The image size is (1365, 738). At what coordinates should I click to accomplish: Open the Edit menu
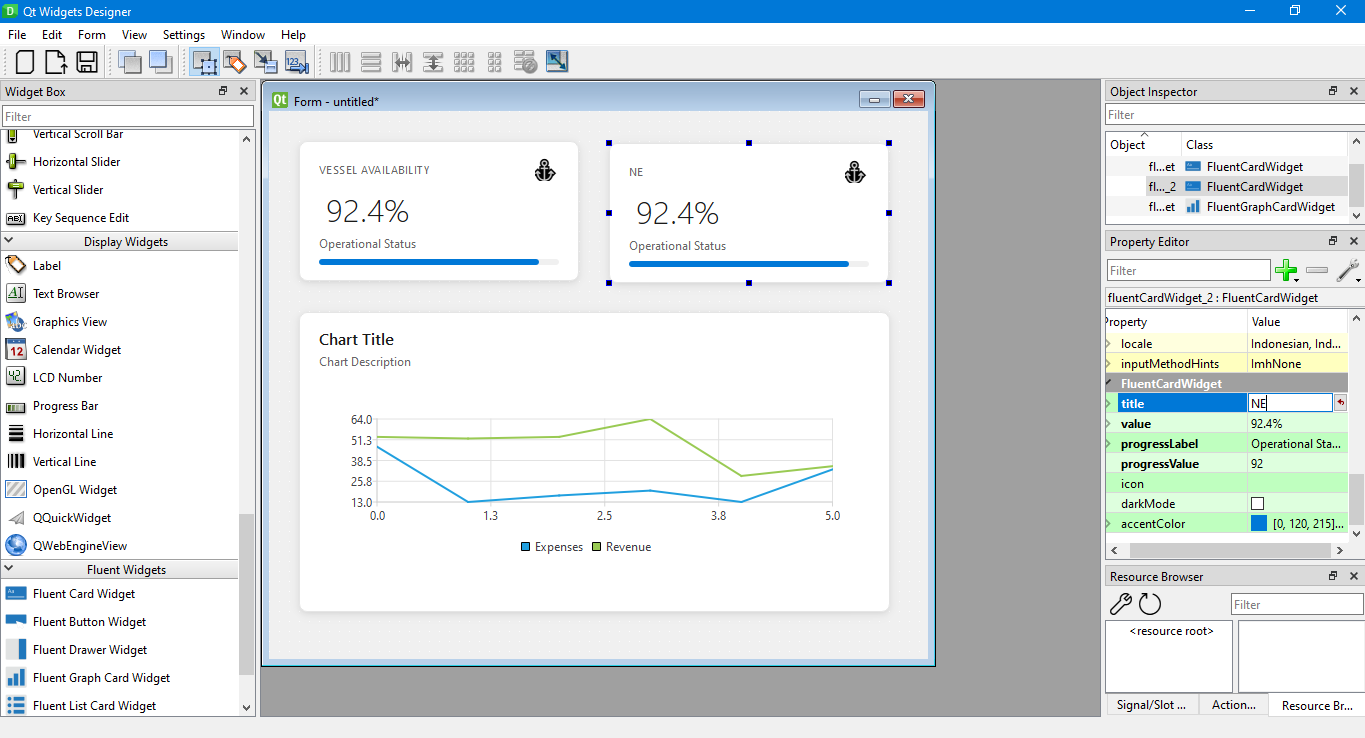pyautogui.click(x=52, y=34)
